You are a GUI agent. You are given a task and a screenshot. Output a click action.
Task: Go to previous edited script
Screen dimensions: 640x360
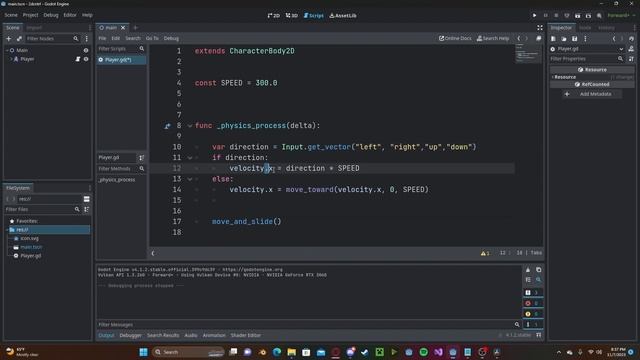pyautogui.click(x=519, y=38)
